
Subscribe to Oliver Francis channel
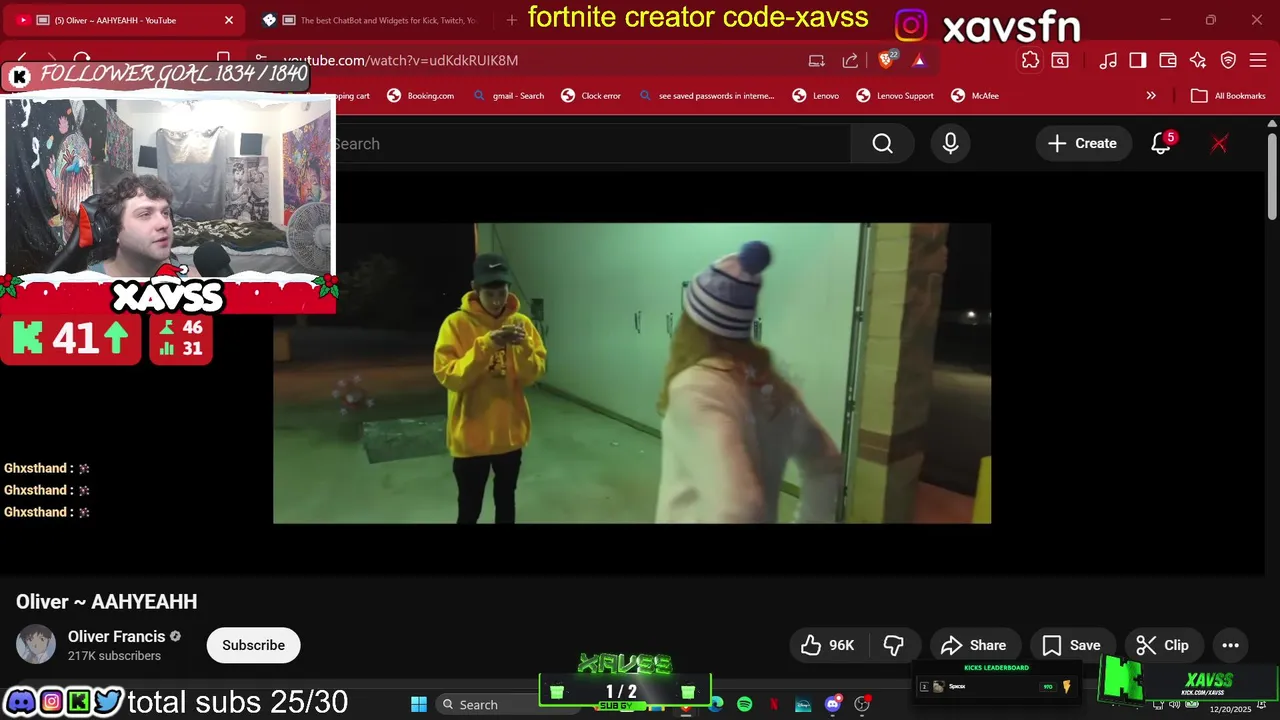[x=253, y=645]
